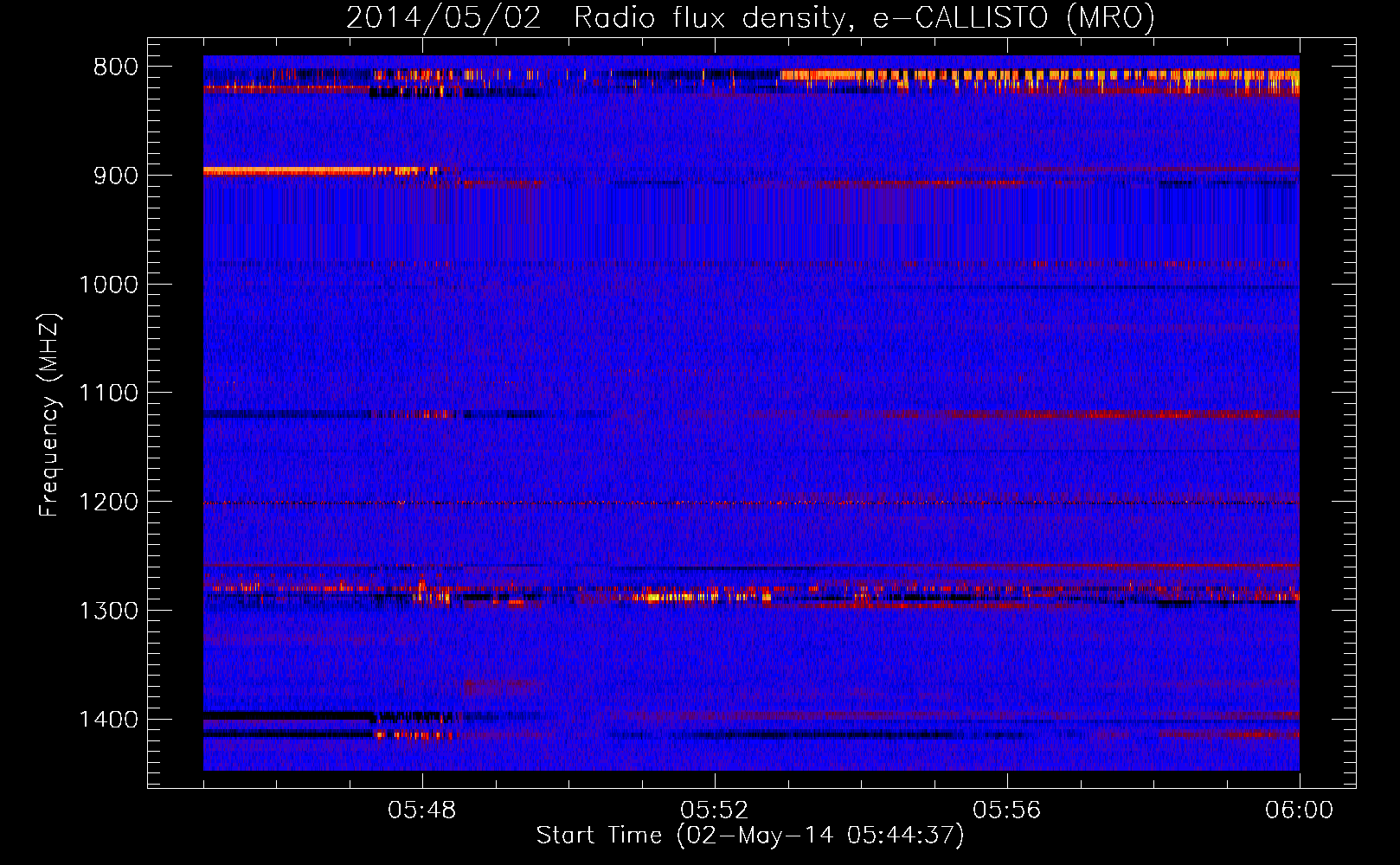Image resolution: width=1400 pixels, height=865 pixels.
Task: Click the 1300 frequency tick label
Action: [108, 611]
